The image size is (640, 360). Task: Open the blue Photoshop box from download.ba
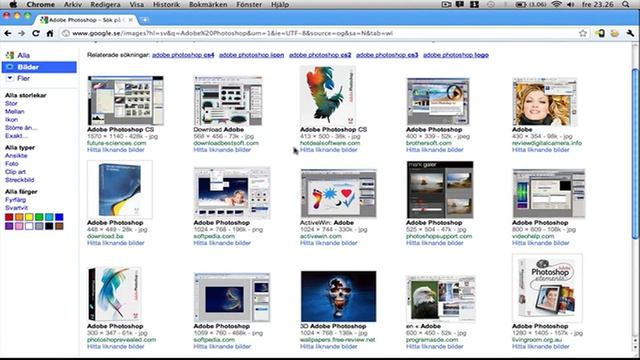pos(120,189)
